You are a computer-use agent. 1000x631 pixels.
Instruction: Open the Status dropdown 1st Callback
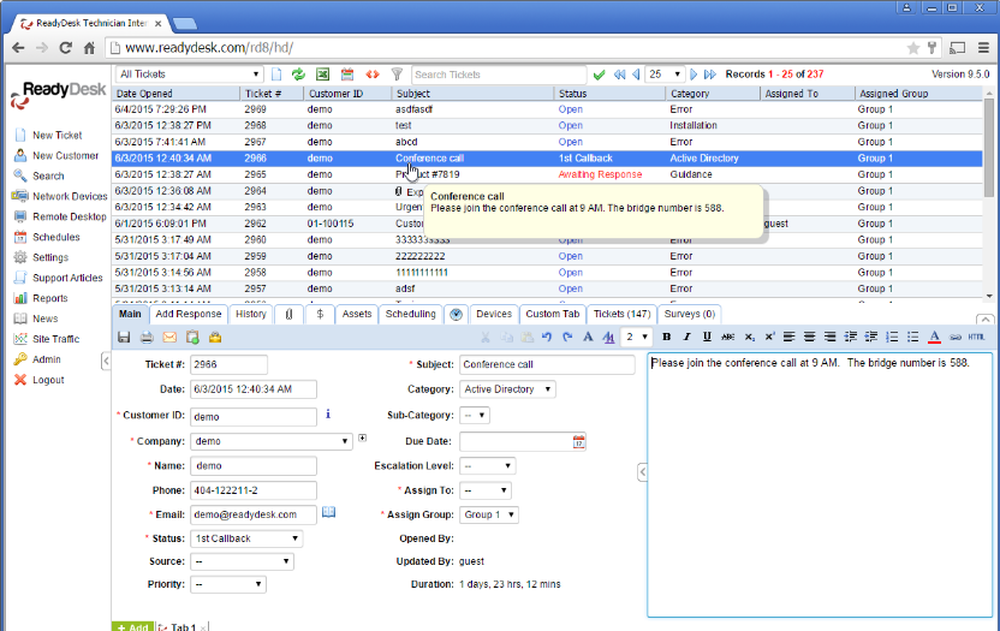point(247,538)
